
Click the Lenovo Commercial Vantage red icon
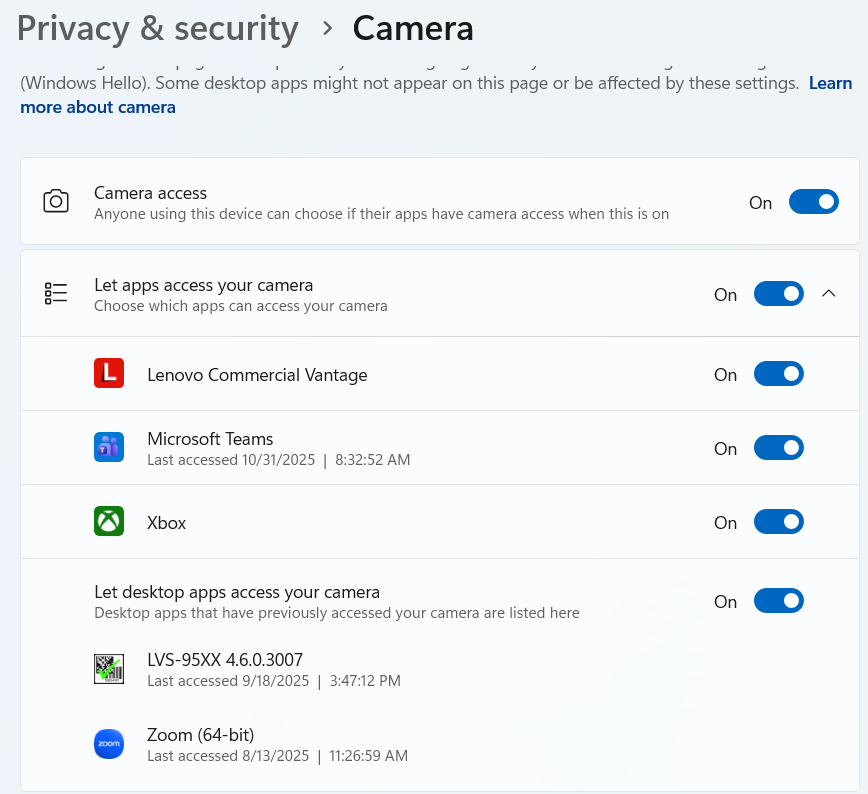109,373
